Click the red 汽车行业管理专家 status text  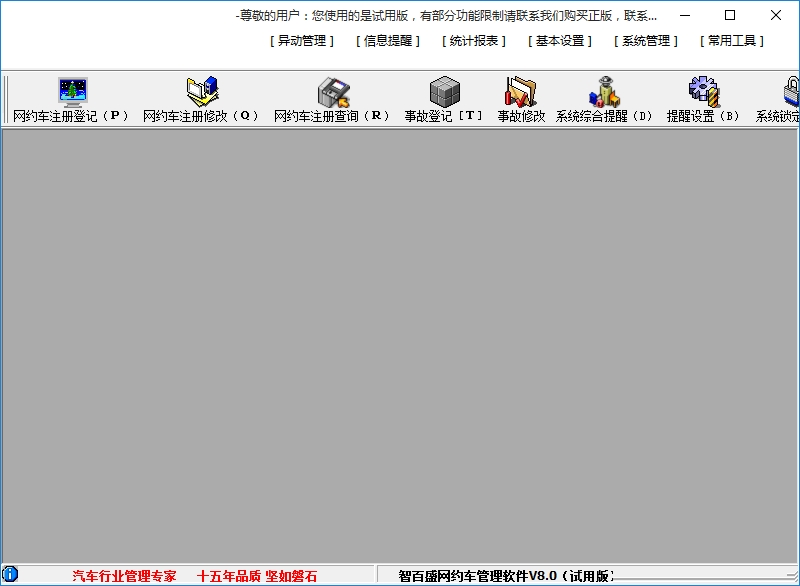[124, 576]
